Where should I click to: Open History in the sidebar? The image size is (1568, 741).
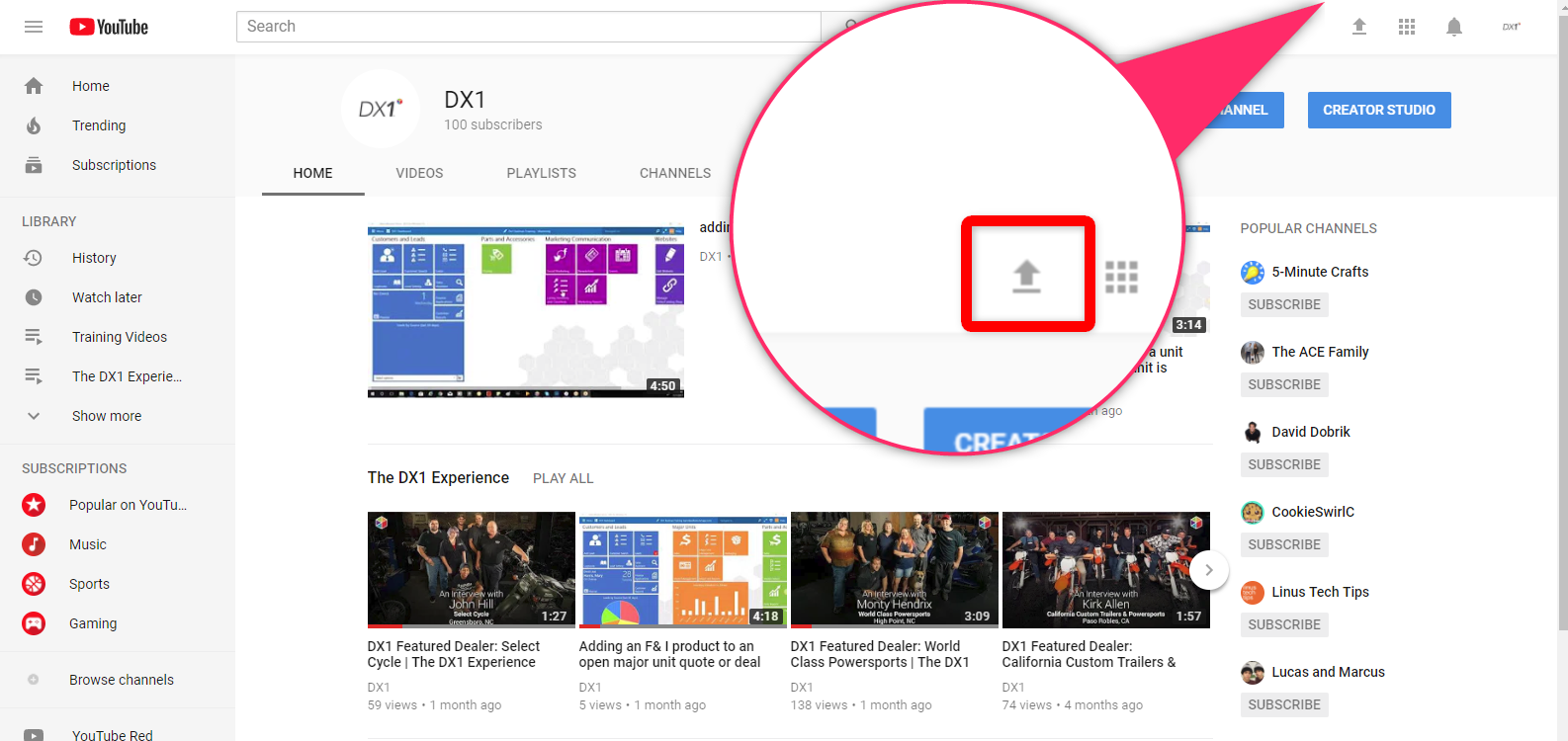[94, 258]
